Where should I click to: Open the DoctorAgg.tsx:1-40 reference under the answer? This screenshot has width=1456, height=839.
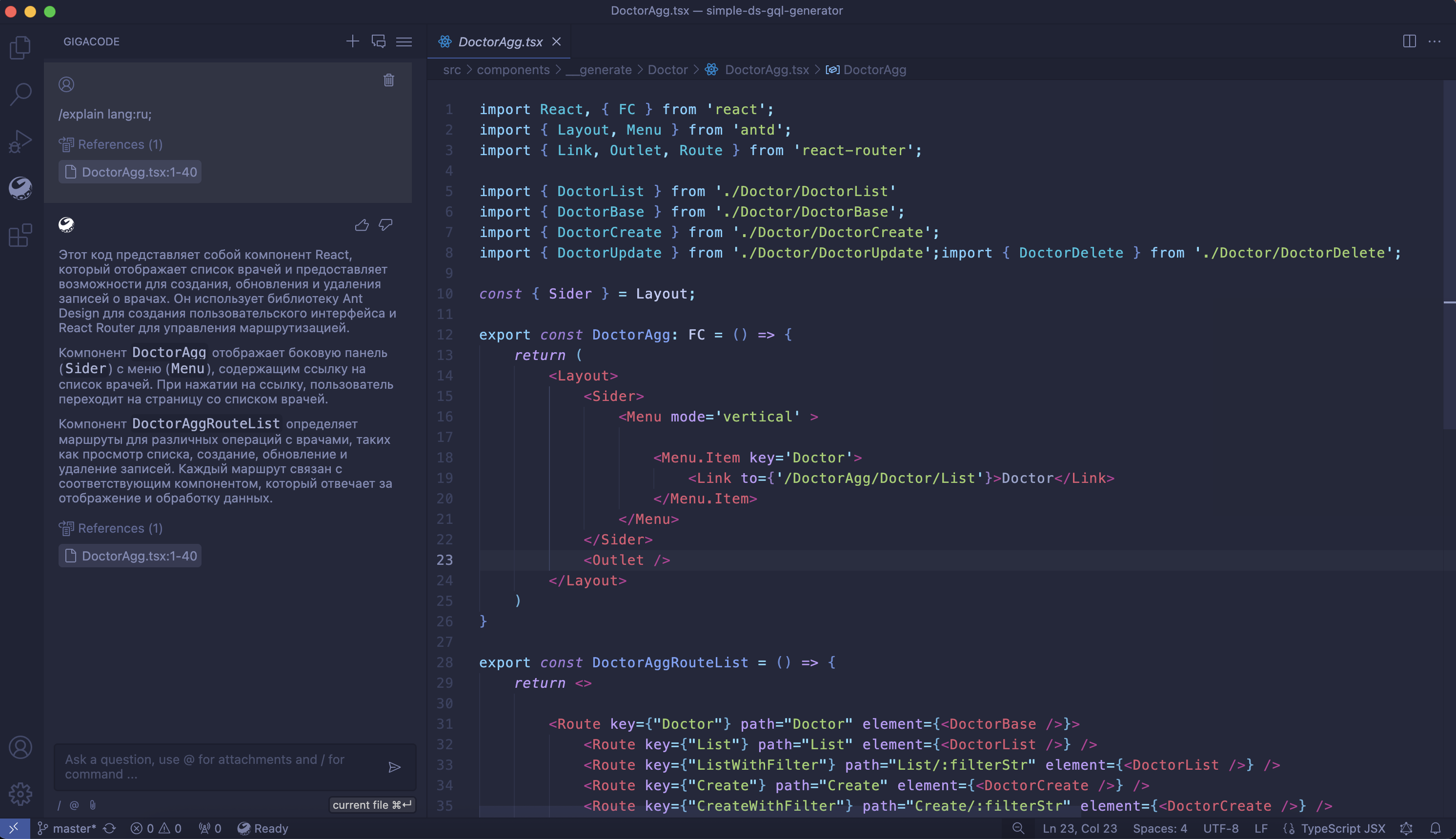click(130, 556)
